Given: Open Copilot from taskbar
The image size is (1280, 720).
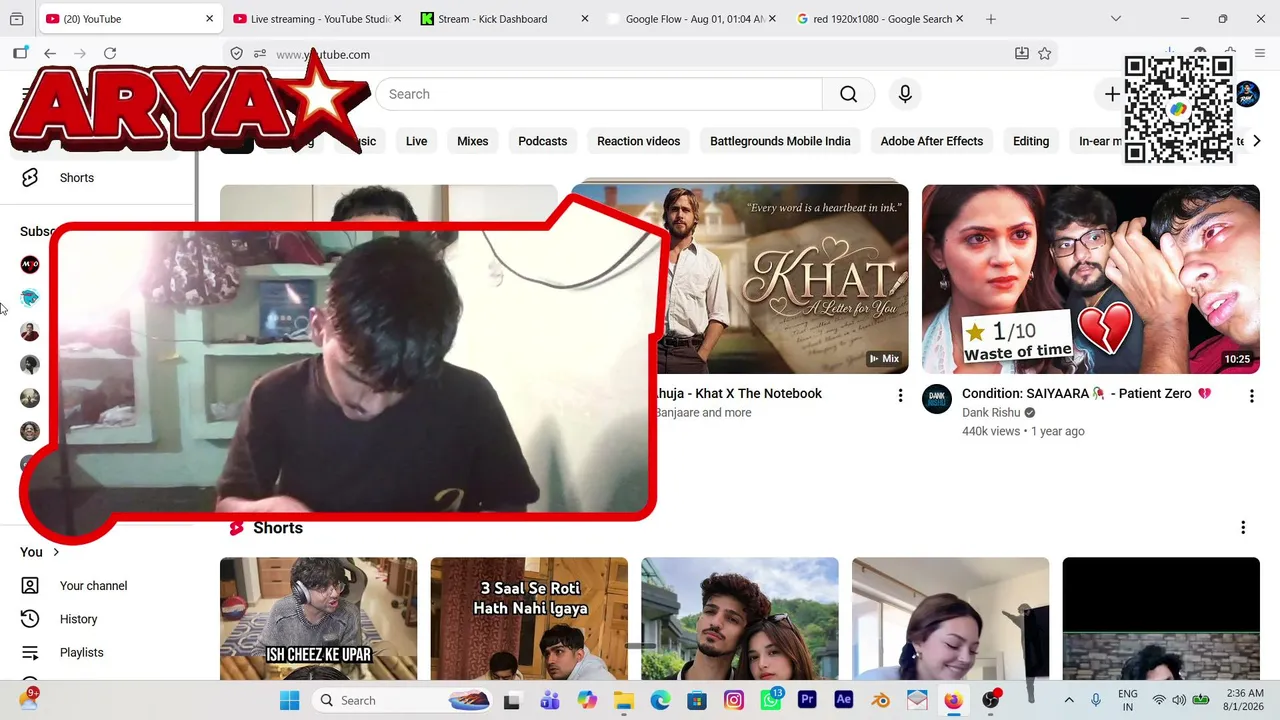Looking at the screenshot, I should coord(586,700).
